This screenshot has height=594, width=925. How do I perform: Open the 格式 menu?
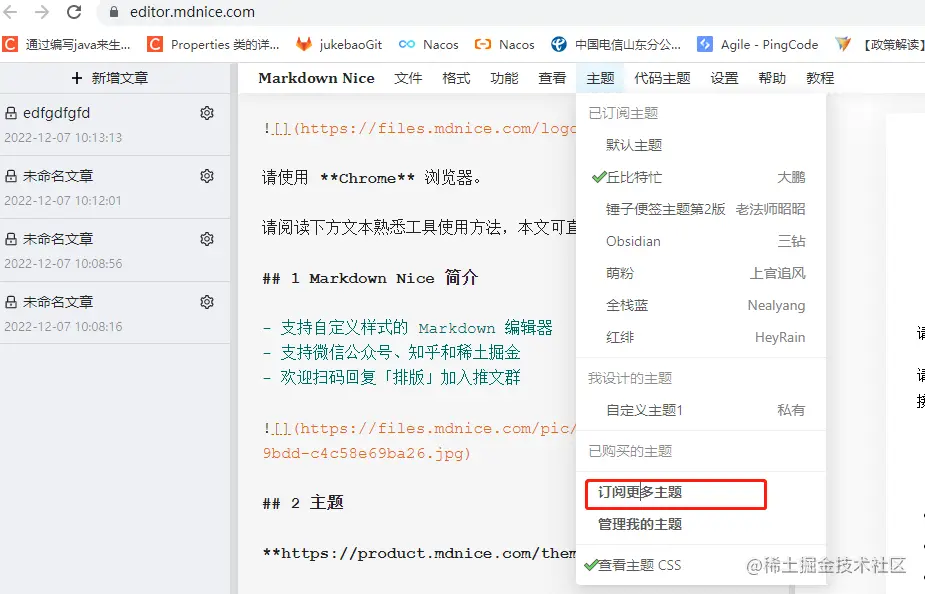(x=456, y=78)
